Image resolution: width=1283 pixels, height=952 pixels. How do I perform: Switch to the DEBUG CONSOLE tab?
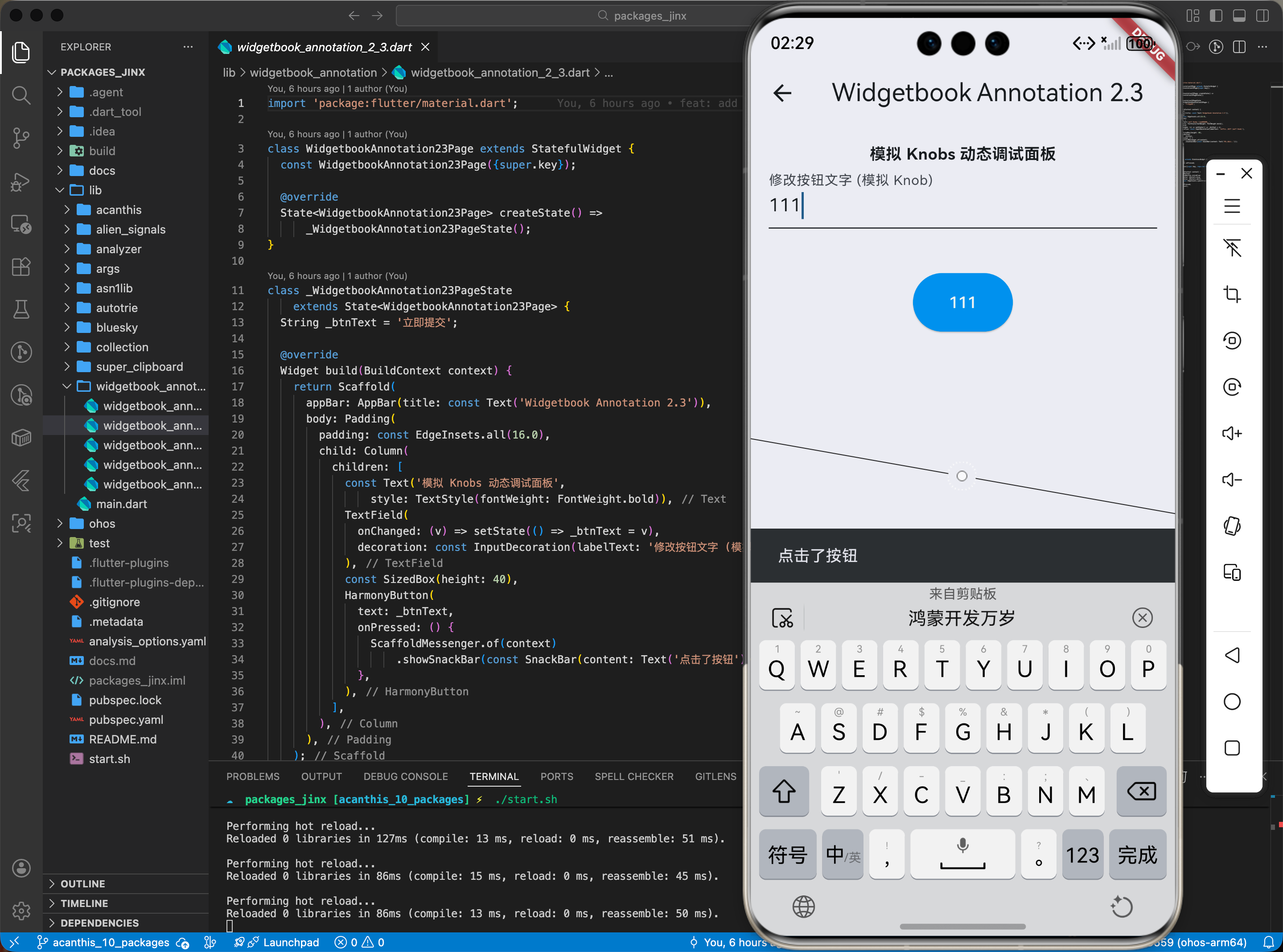tap(405, 776)
